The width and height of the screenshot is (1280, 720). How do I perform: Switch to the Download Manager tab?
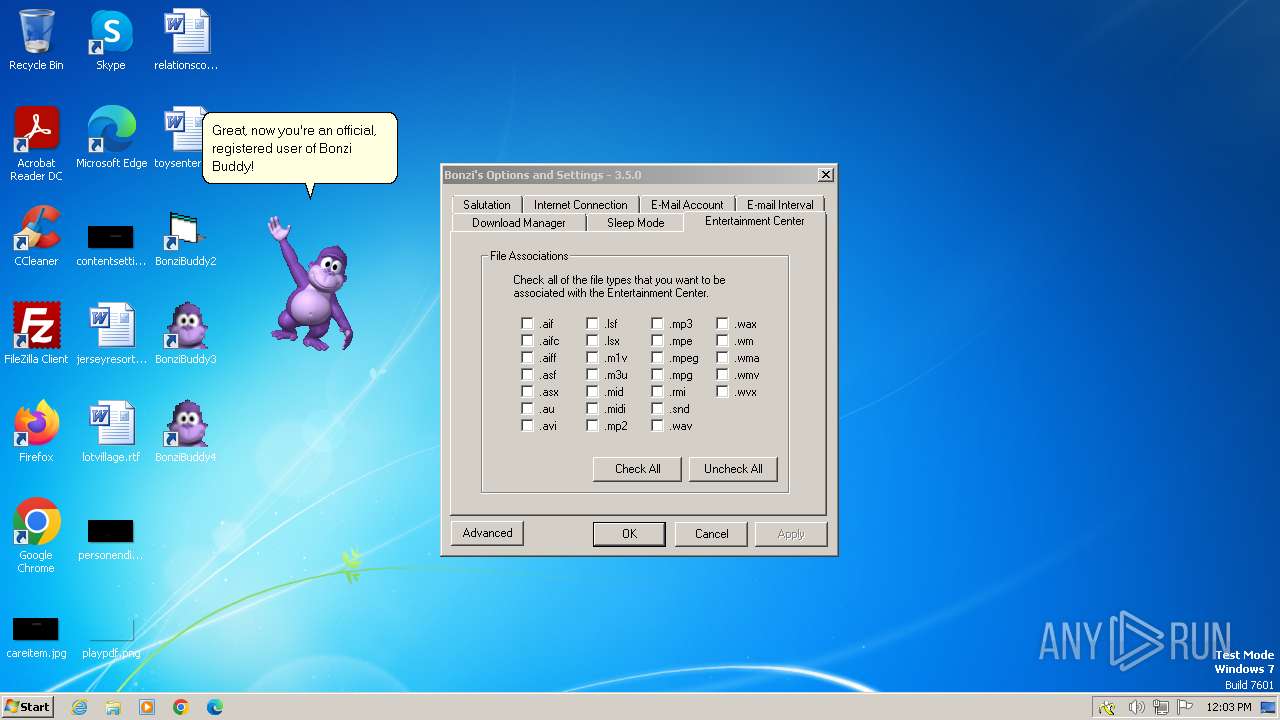pos(519,223)
